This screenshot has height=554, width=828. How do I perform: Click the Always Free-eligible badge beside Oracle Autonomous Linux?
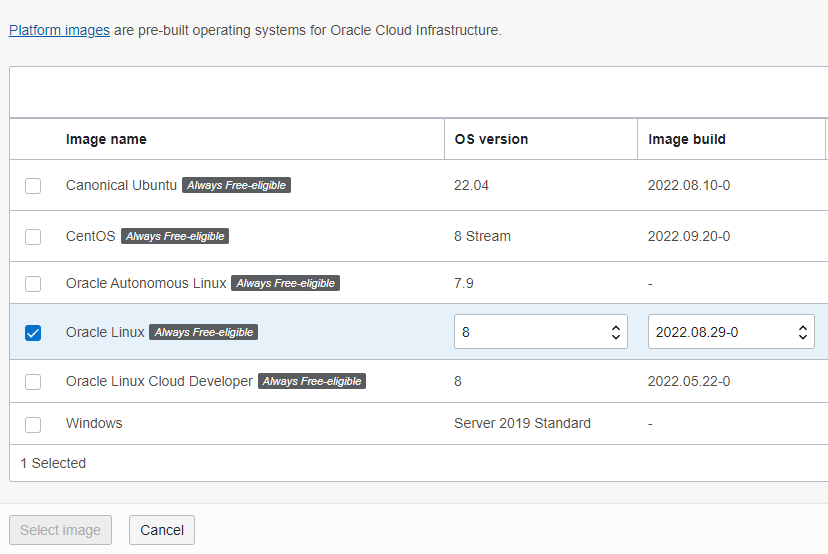286,283
